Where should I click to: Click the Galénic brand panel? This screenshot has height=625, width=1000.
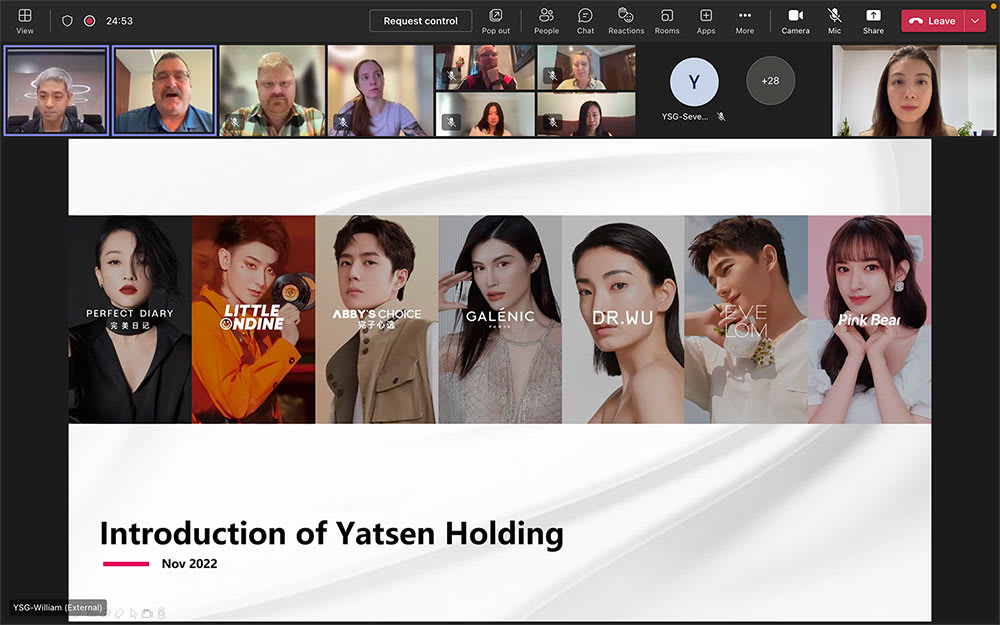click(500, 320)
